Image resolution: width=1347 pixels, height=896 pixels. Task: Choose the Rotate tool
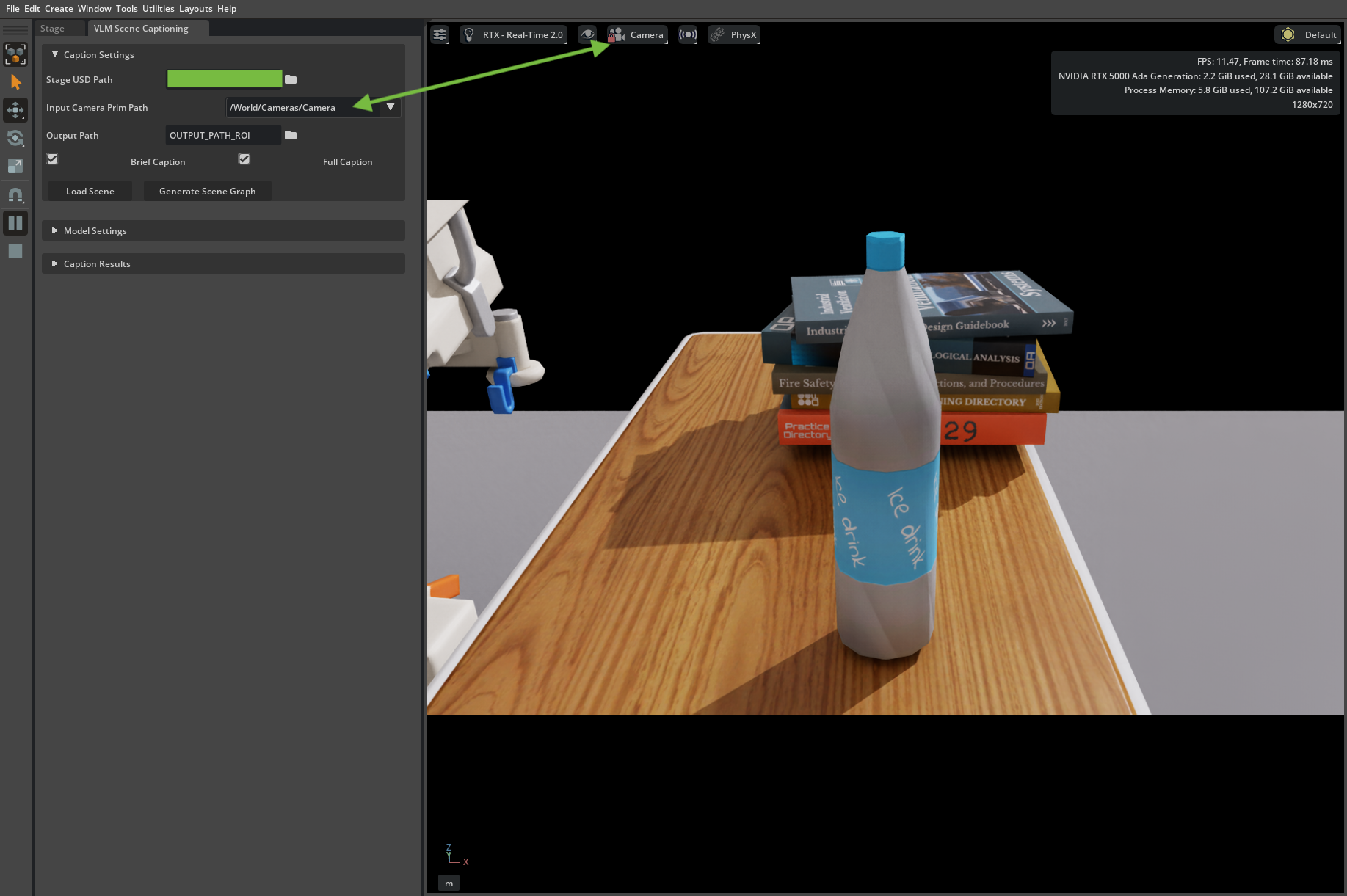point(15,138)
